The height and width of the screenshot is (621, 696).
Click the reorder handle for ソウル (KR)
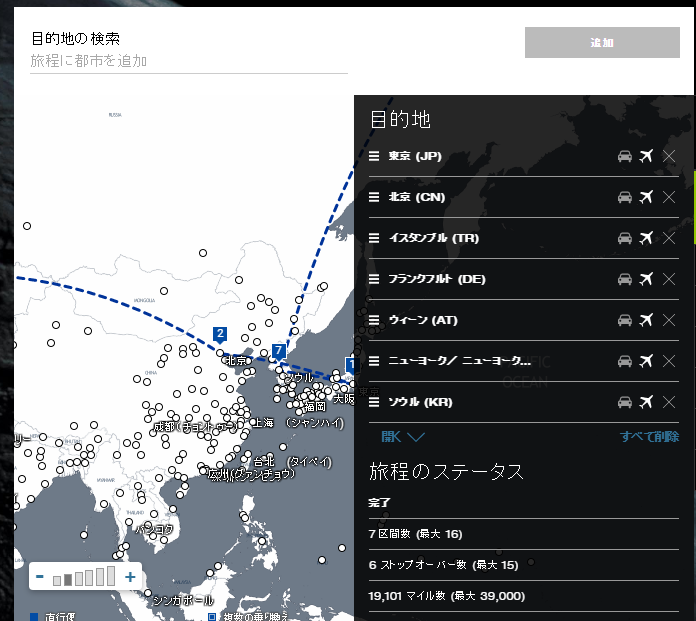click(374, 402)
